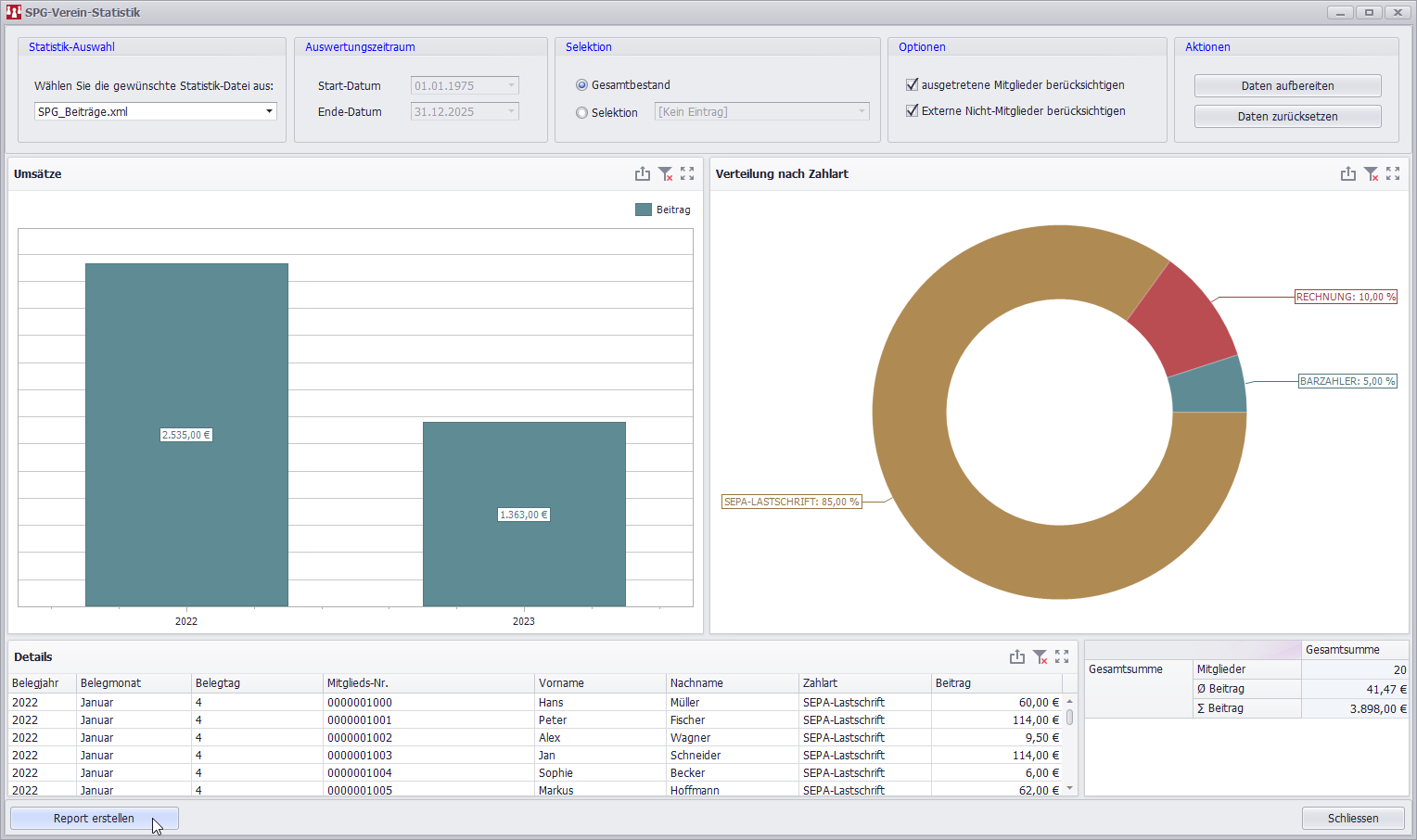Maximize the Umsätze chart panel
Image resolution: width=1417 pixels, height=840 pixels.
tap(687, 173)
